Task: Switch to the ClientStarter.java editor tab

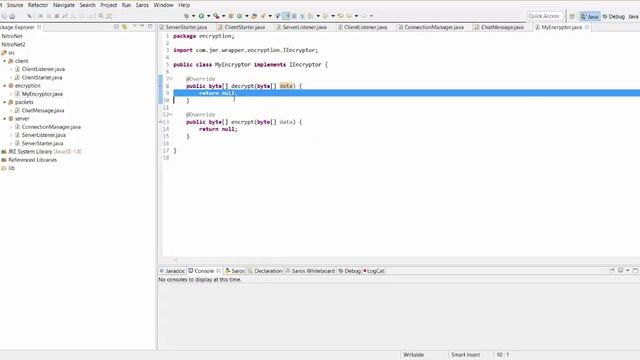Action: click(x=245, y=27)
